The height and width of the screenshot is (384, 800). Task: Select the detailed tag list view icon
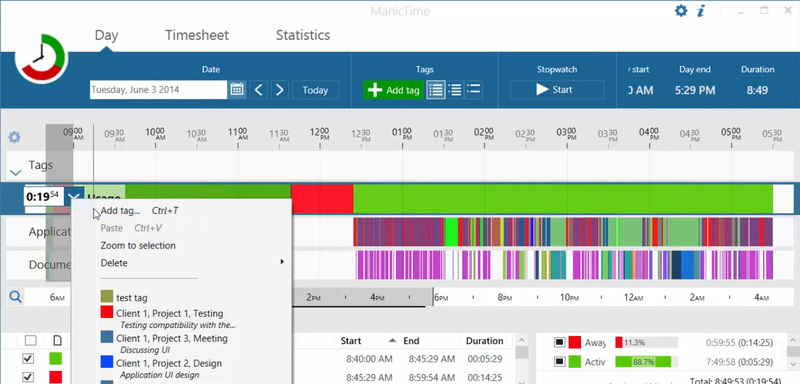coord(436,90)
